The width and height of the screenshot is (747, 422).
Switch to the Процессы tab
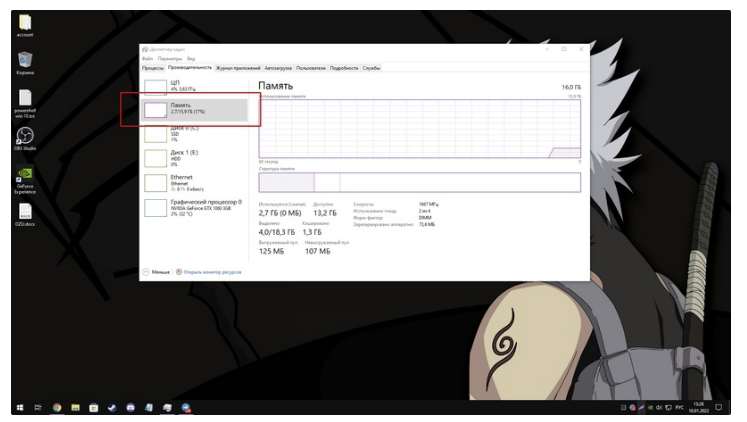(153, 68)
